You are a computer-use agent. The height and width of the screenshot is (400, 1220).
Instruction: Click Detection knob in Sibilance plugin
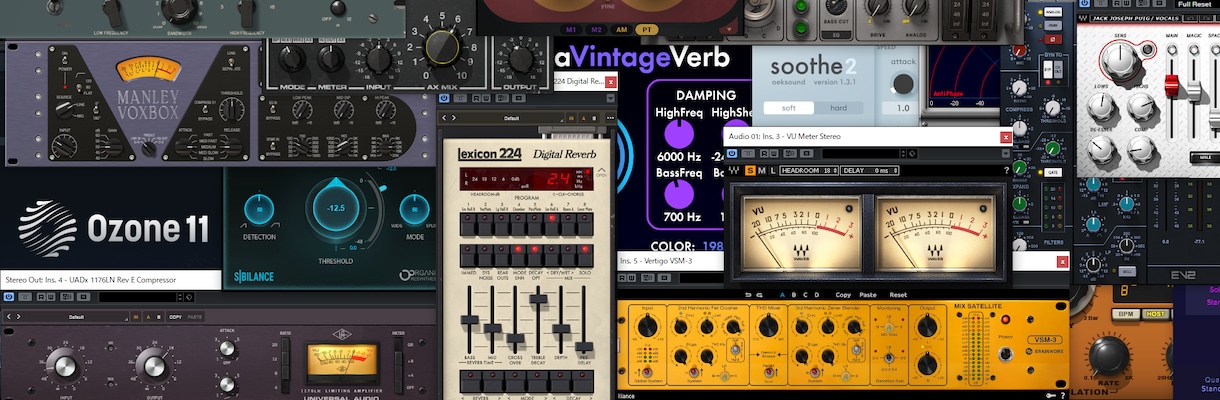(259, 209)
